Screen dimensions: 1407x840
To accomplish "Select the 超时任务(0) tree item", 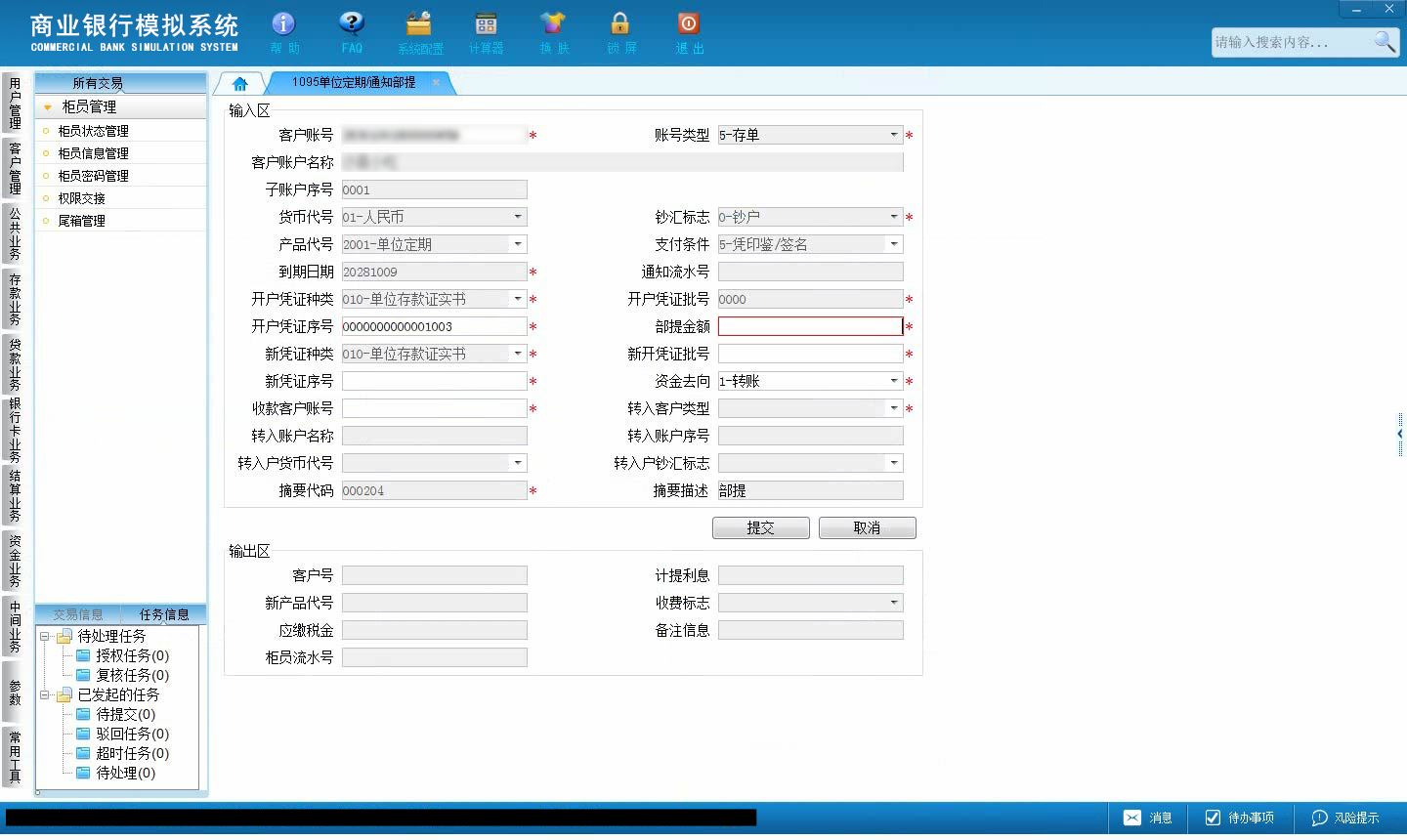I will pos(123,753).
